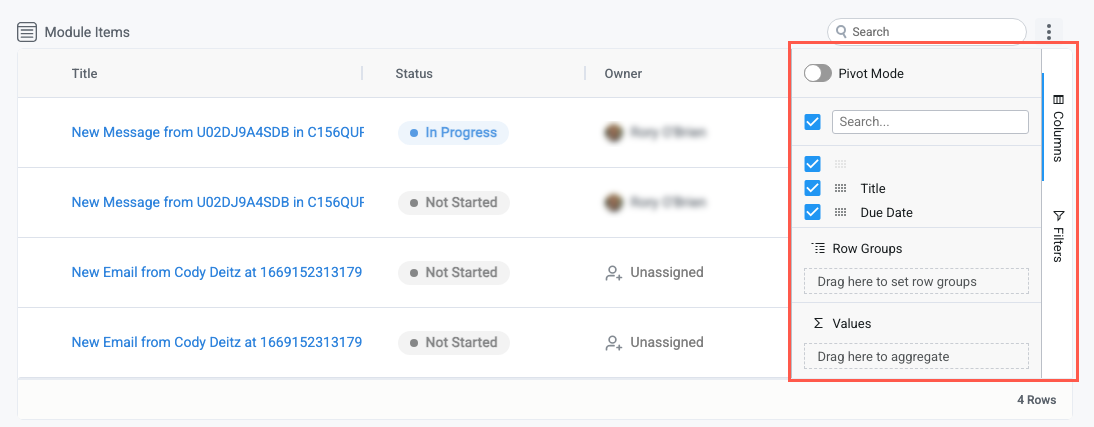
Task: Enable the Pivot Mode toggle
Action: [818, 73]
